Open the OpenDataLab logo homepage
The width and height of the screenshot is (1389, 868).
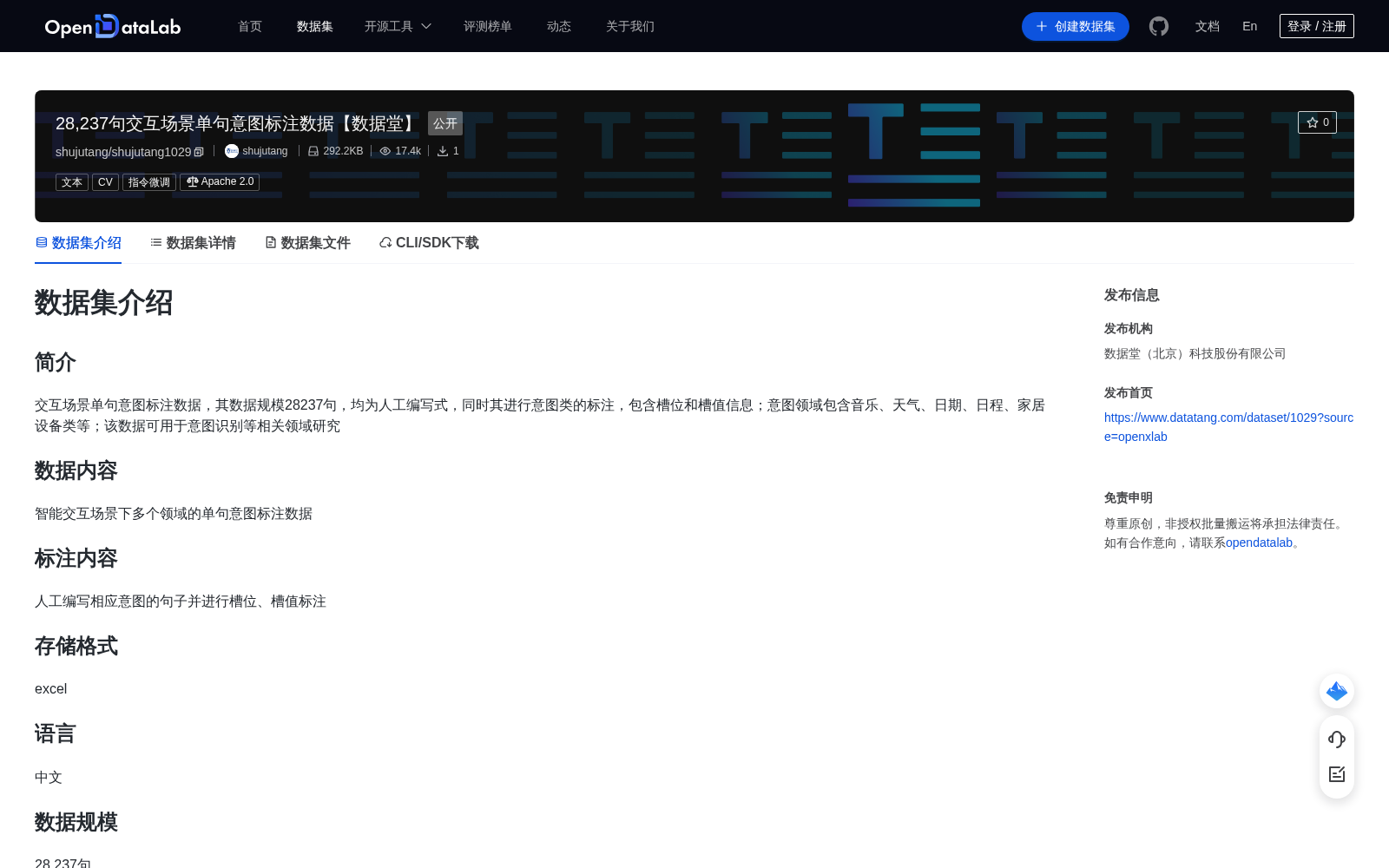pos(113,26)
